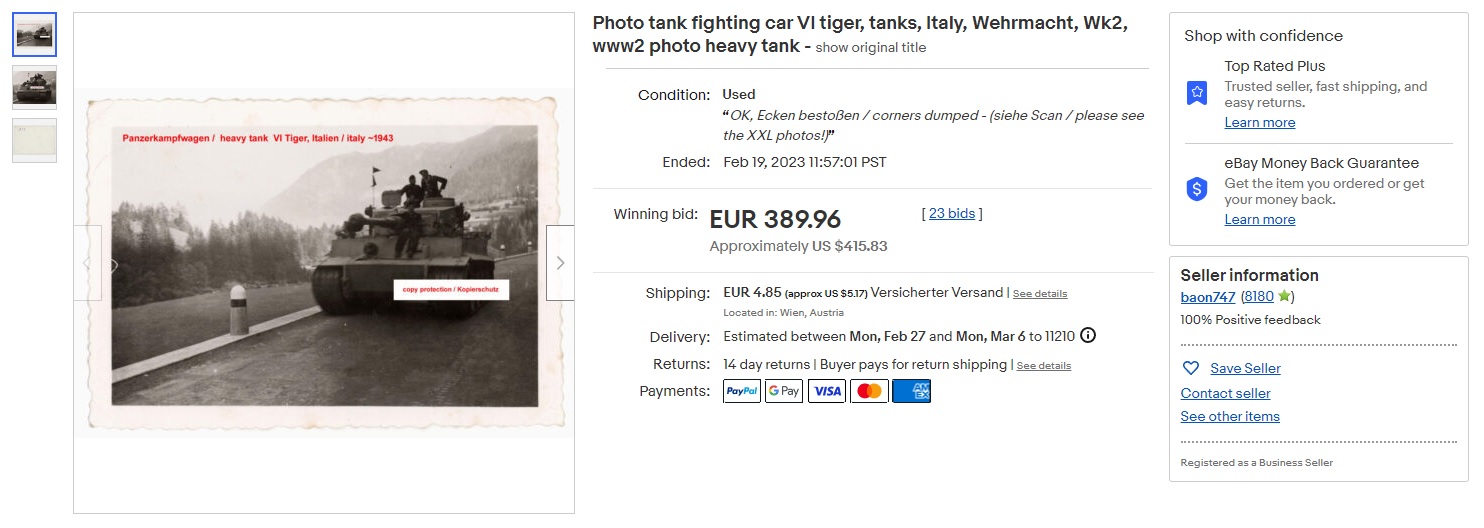The height and width of the screenshot is (528, 1484).
Task: Click the Mastercard payment icon
Action: [869, 391]
